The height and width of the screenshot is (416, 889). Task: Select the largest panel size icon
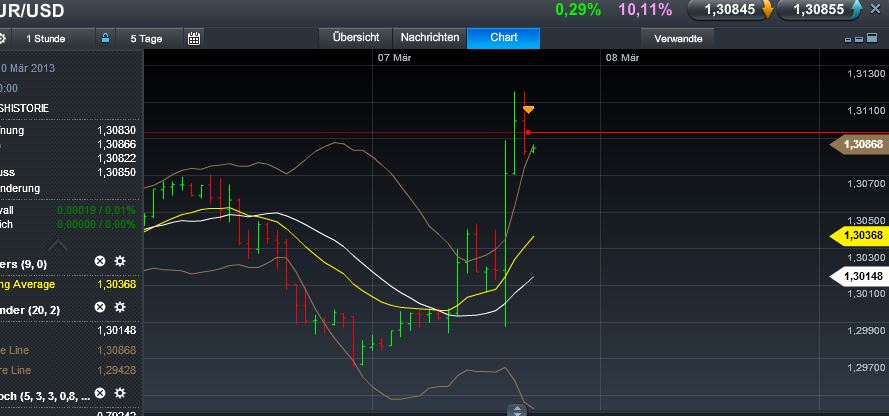(x=873, y=38)
